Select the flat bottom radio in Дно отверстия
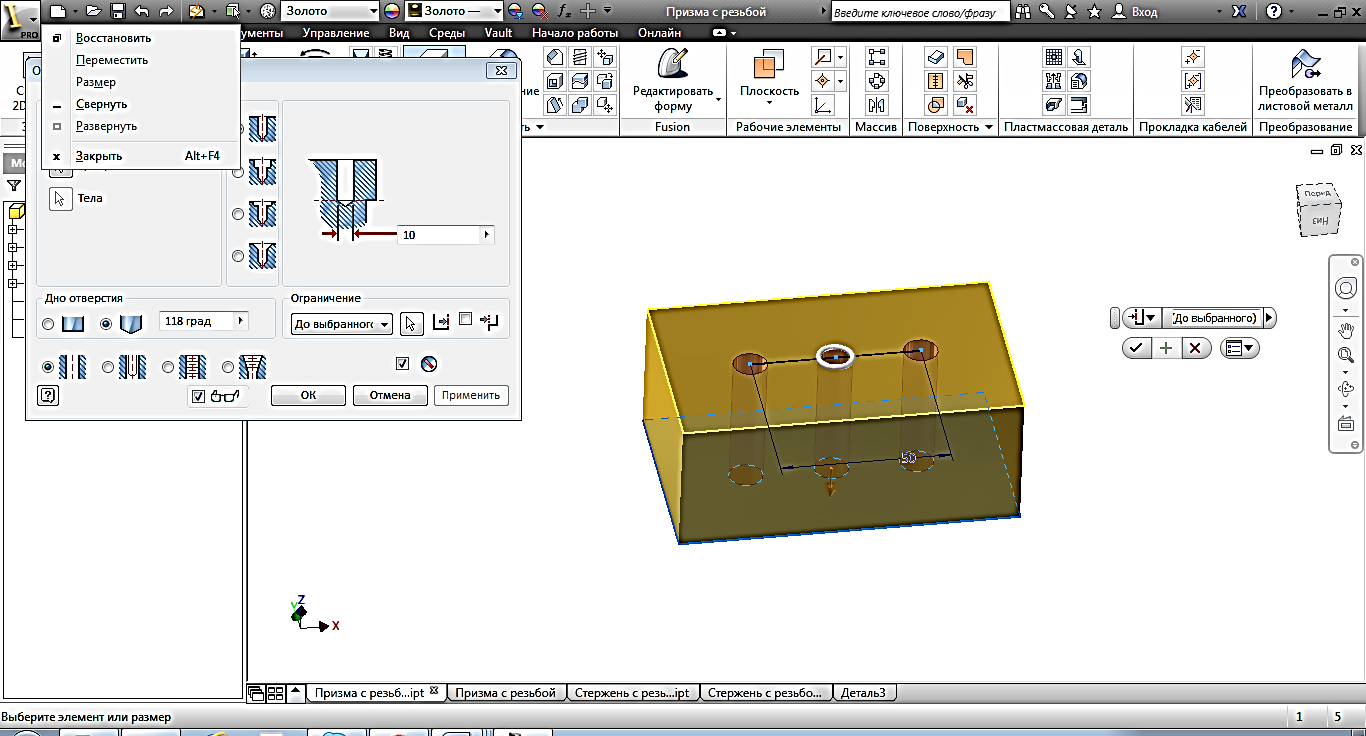This screenshot has width=1366, height=736. [x=48, y=324]
